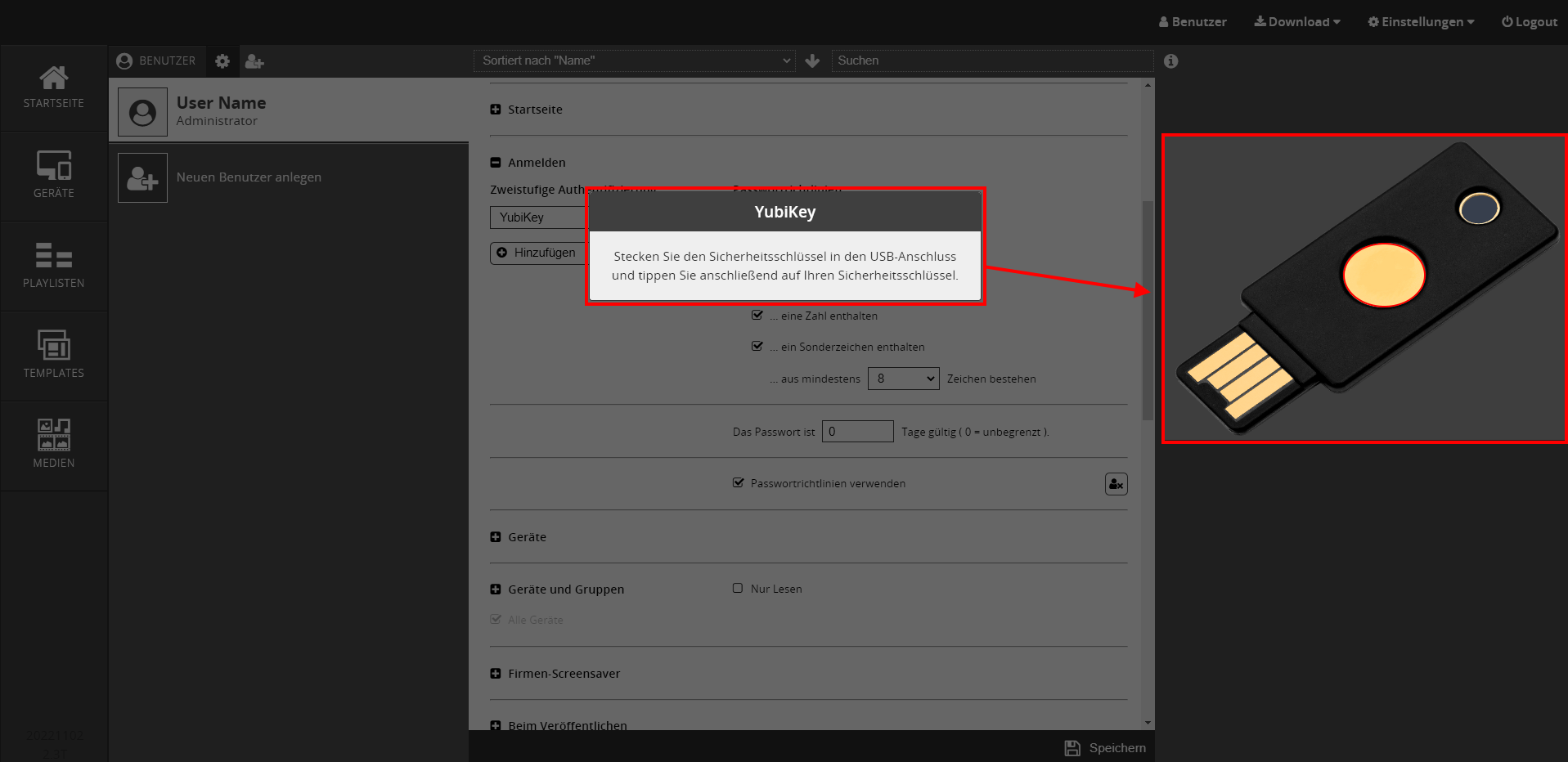Click the remove-user icon by password policy
Image resolution: width=1568 pixels, height=762 pixels.
[1116, 484]
